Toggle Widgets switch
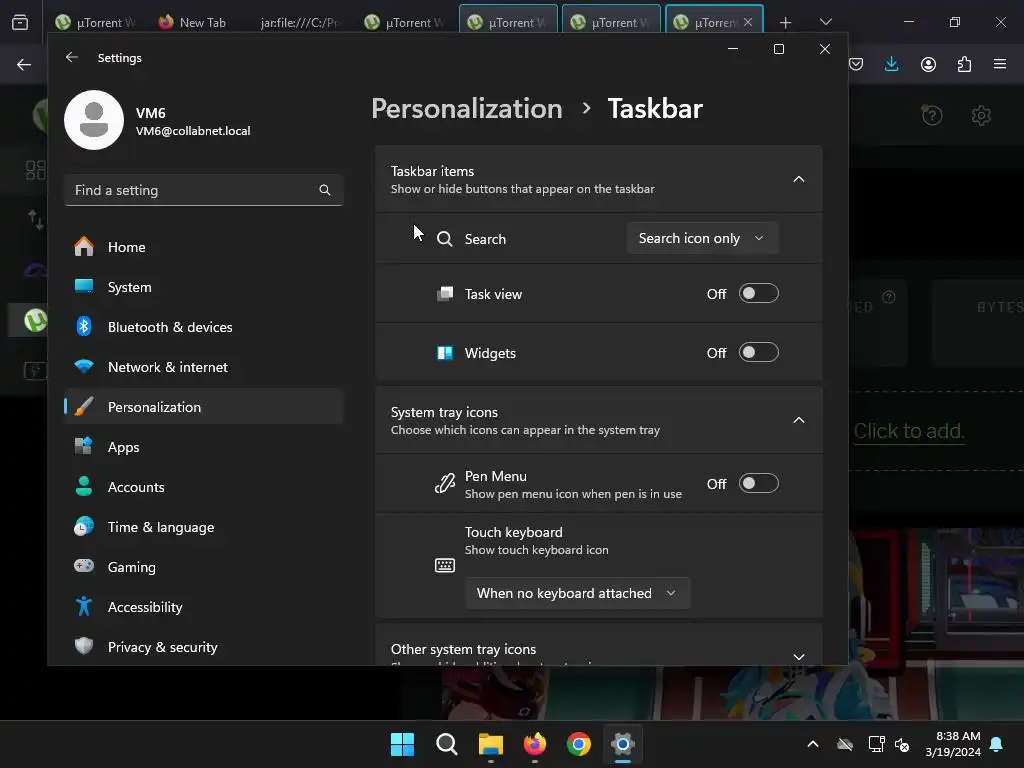The image size is (1024, 768). click(758, 353)
